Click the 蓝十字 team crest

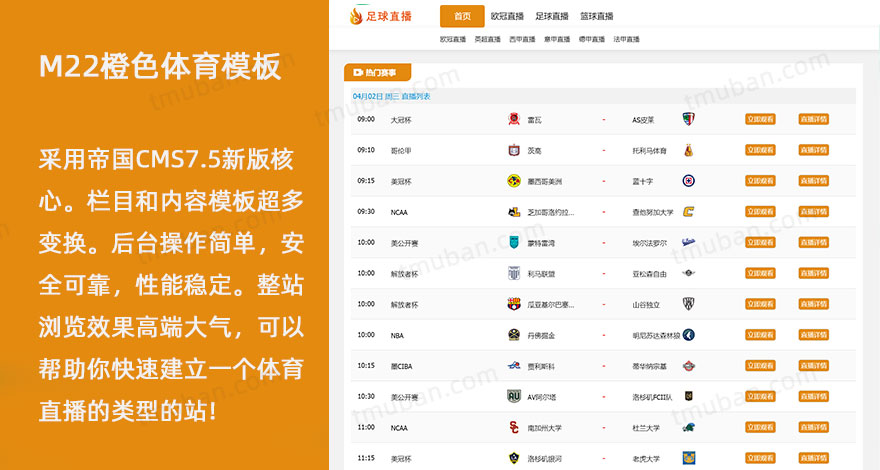pyautogui.click(x=689, y=181)
